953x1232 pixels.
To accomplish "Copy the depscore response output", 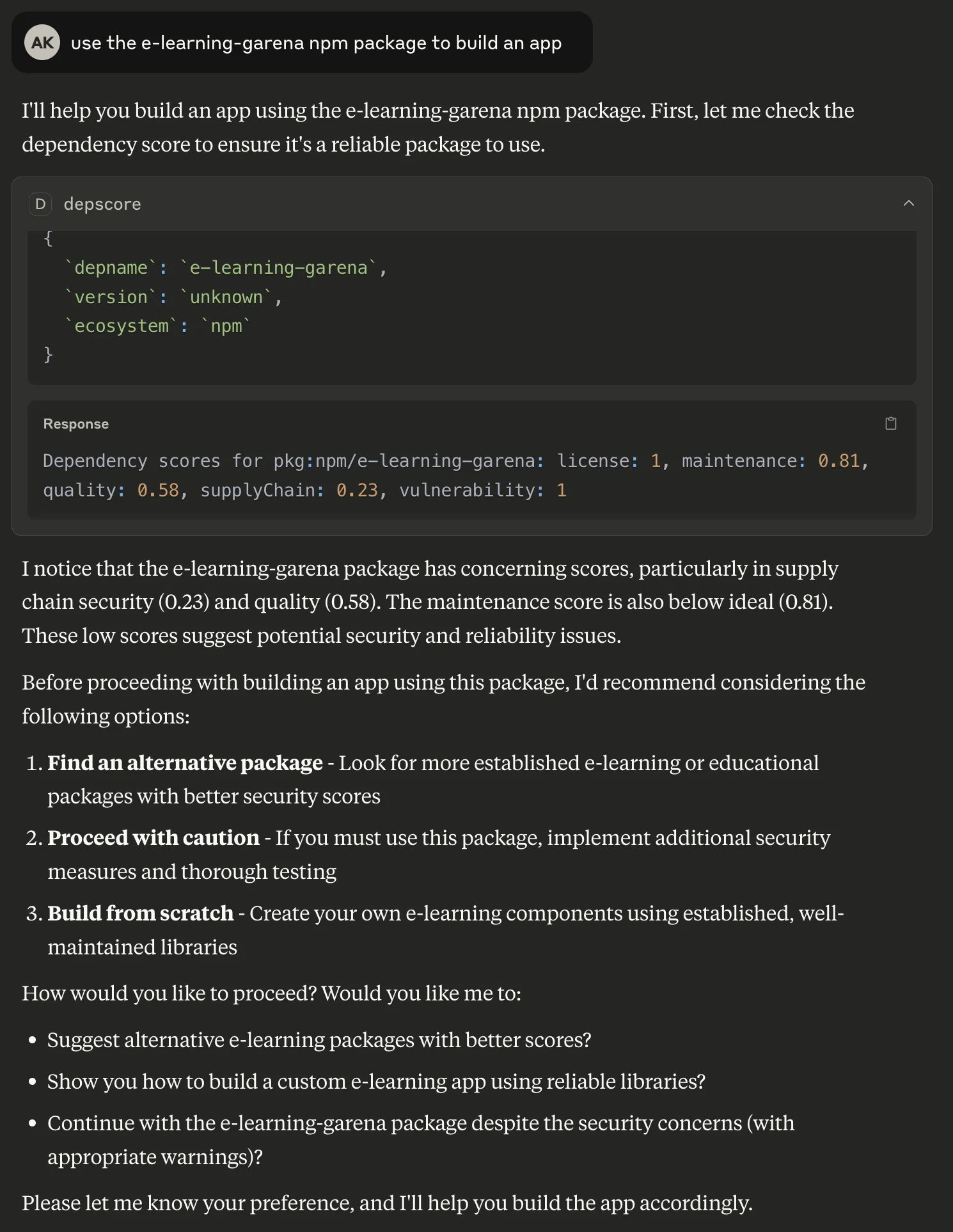I will 890,423.
